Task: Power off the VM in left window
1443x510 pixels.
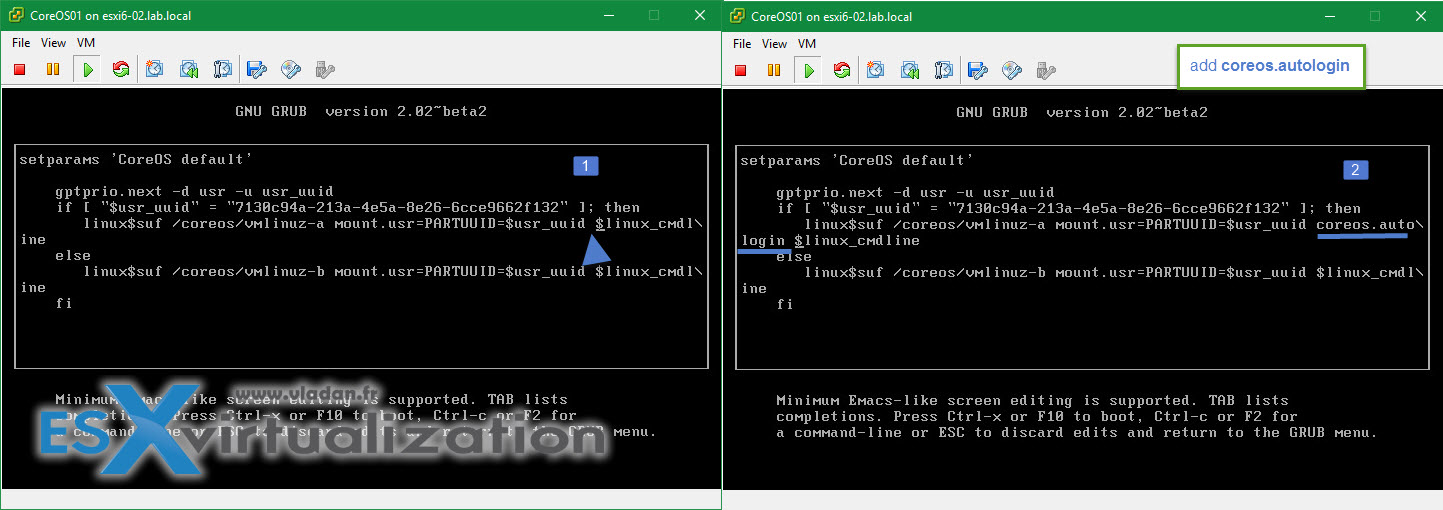Action: [x=20, y=70]
